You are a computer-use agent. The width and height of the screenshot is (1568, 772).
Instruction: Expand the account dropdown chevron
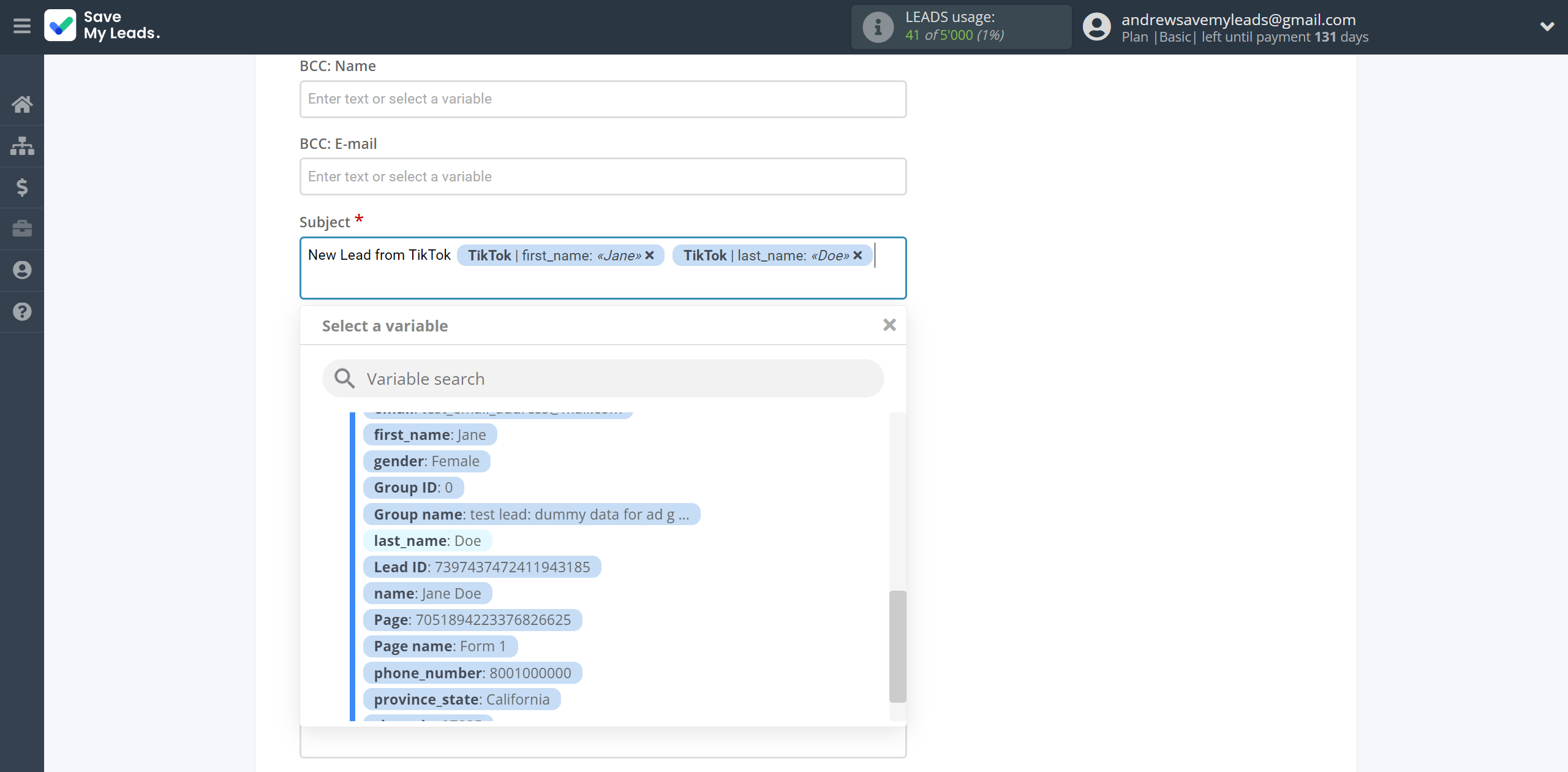pos(1547,26)
